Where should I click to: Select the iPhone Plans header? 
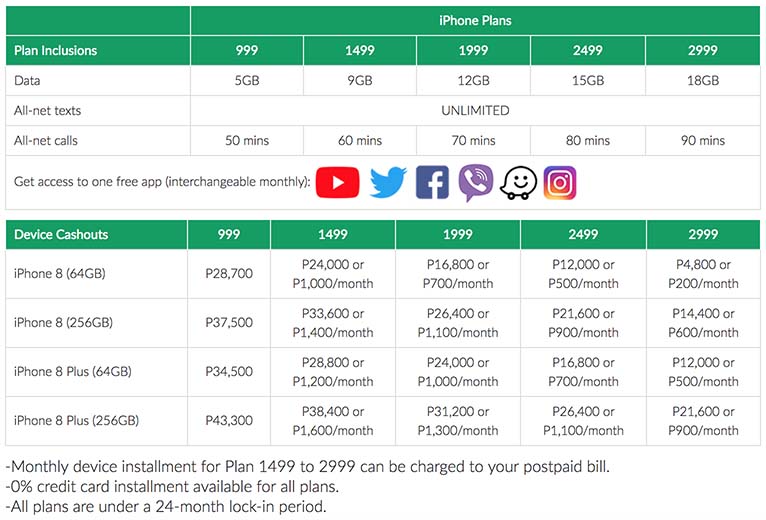pos(475,21)
